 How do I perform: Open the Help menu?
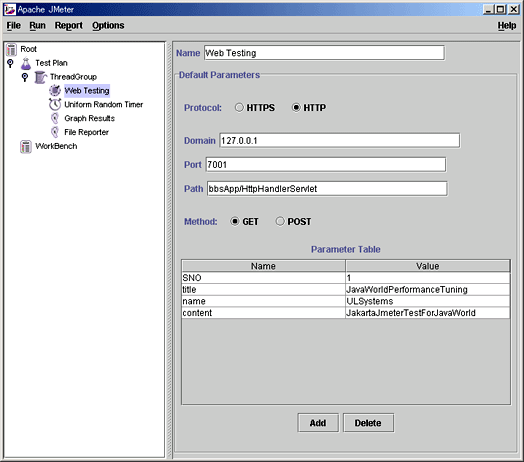[x=507, y=26]
